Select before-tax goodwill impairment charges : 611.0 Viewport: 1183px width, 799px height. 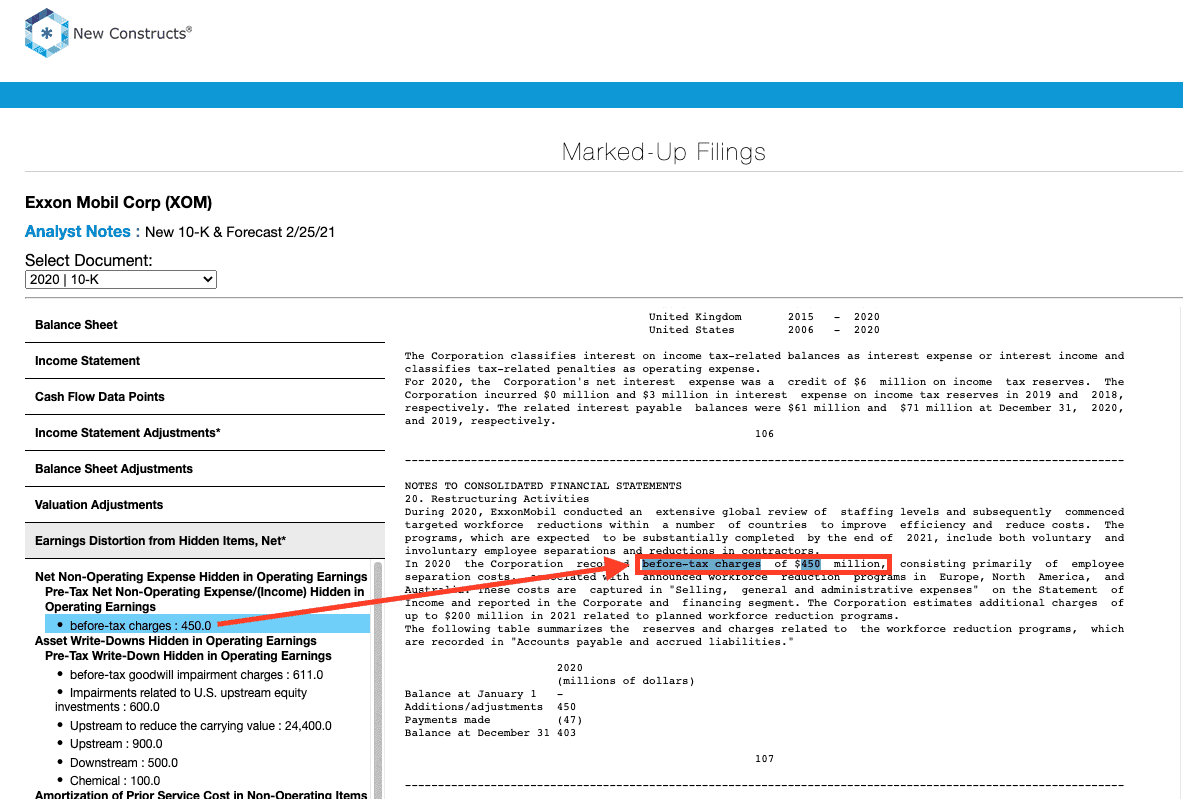[x=196, y=675]
